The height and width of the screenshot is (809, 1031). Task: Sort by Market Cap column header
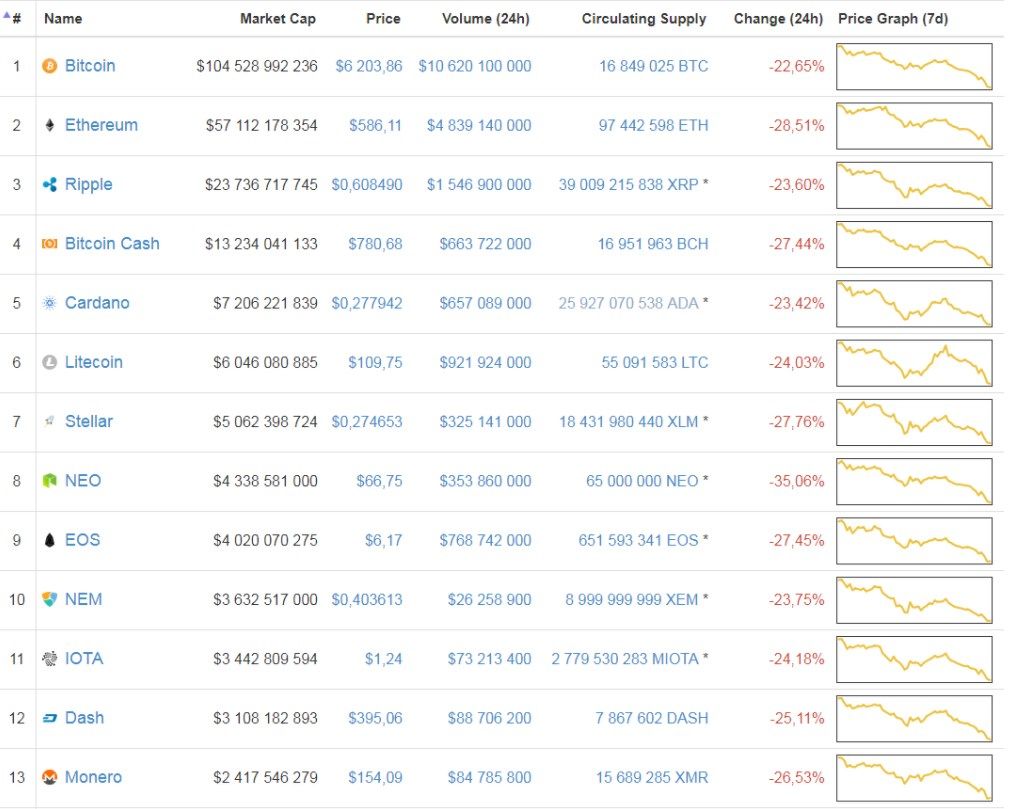pos(279,18)
